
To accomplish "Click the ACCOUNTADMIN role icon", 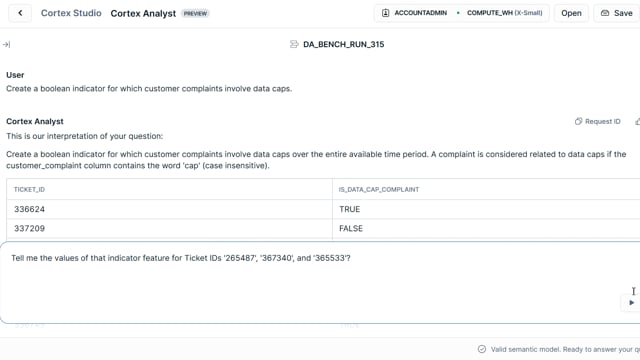I will tap(385, 13).
